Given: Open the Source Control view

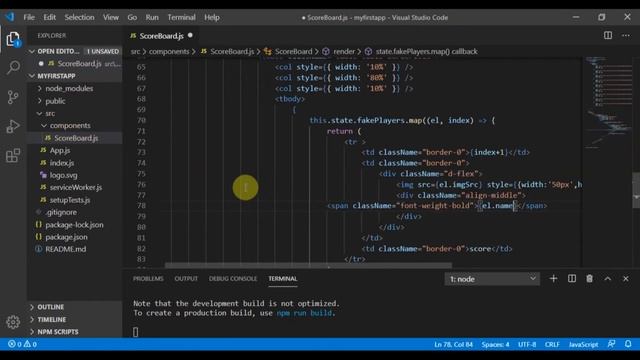Looking at the screenshot, I should click(x=13, y=97).
